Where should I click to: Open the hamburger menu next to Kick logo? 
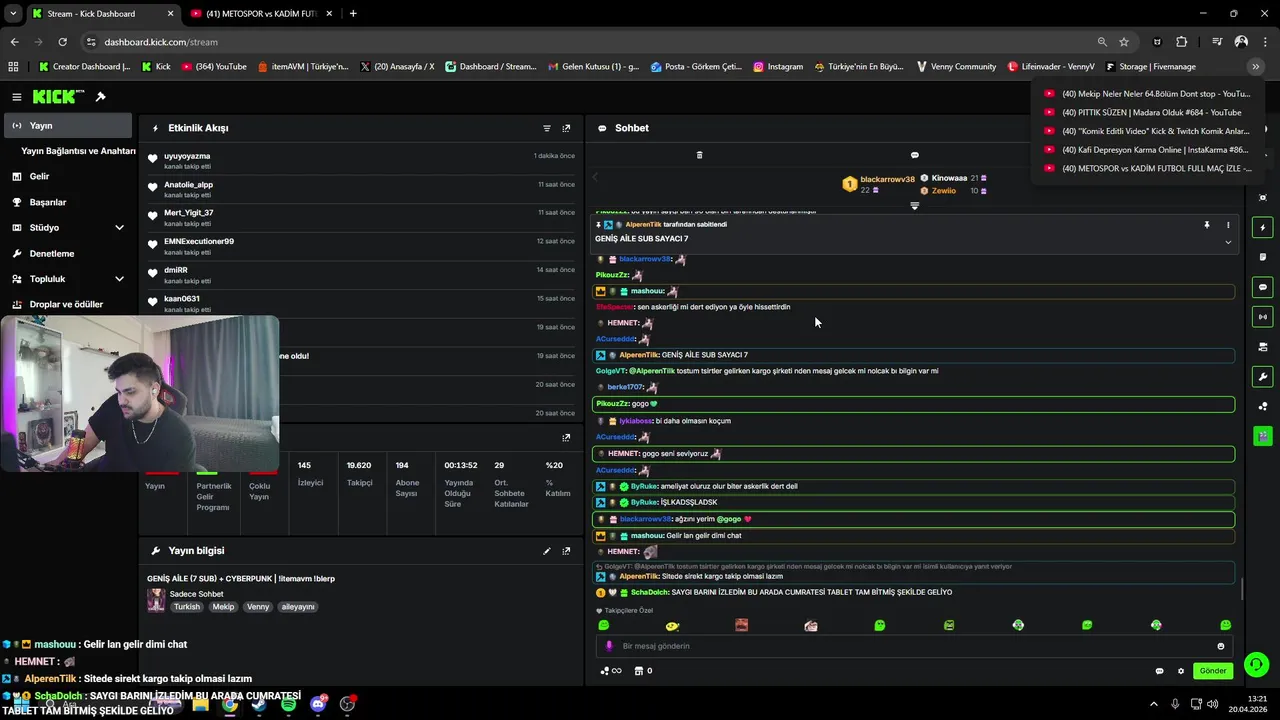click(17, 97)
